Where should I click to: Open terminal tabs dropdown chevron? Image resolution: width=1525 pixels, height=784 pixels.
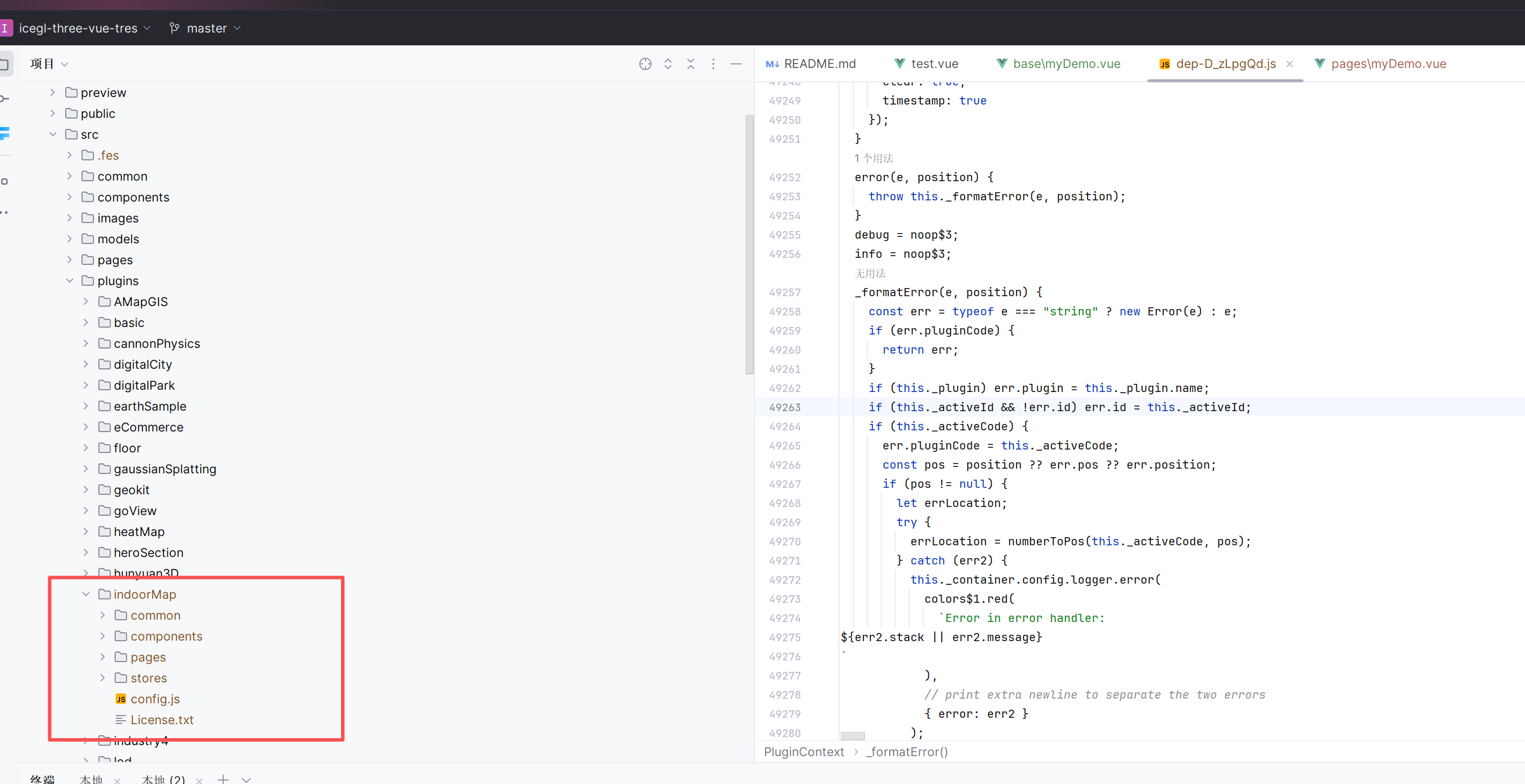click(246, 779)
